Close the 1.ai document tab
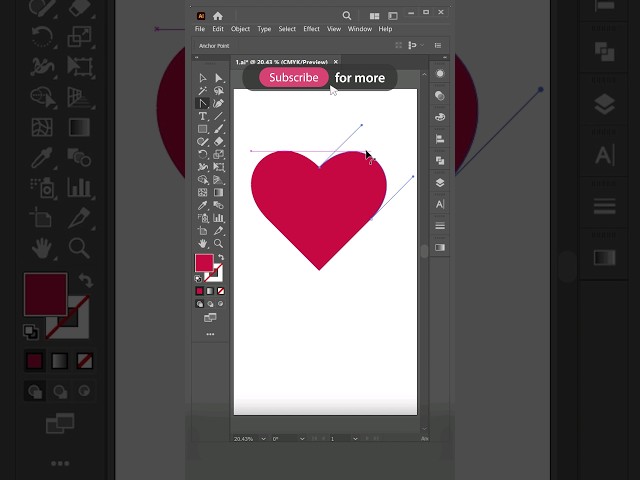Image resolution: width=640 pixels, height=480 pixels. 336,62
